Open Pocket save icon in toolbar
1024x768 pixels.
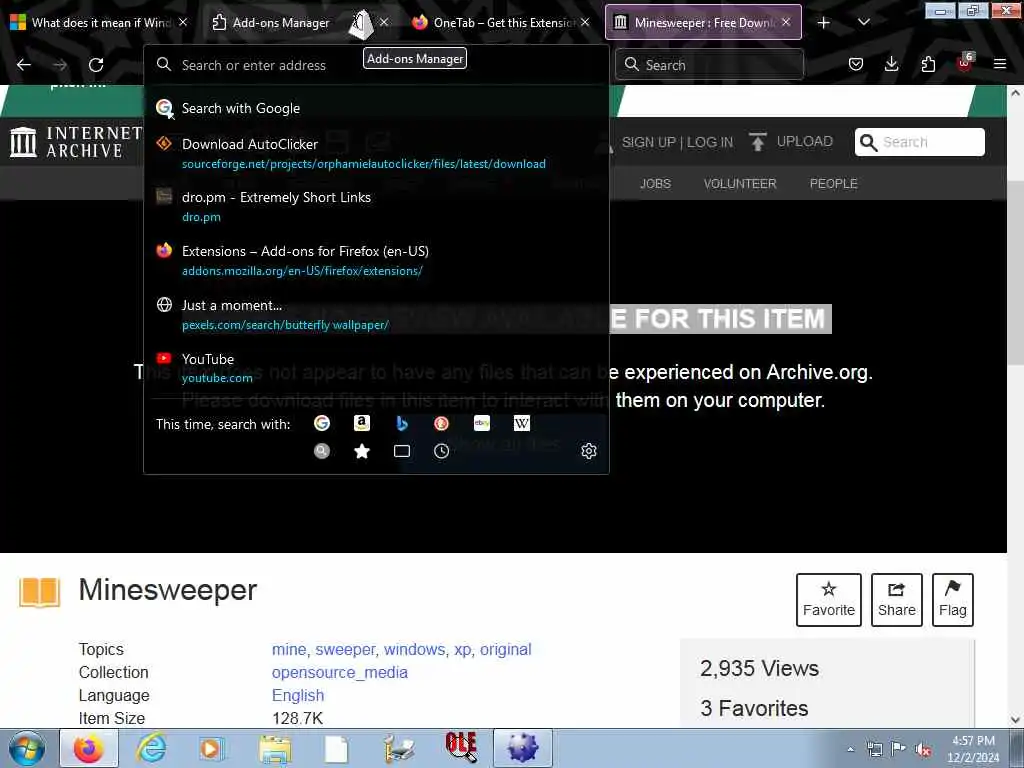coord(856,64)
